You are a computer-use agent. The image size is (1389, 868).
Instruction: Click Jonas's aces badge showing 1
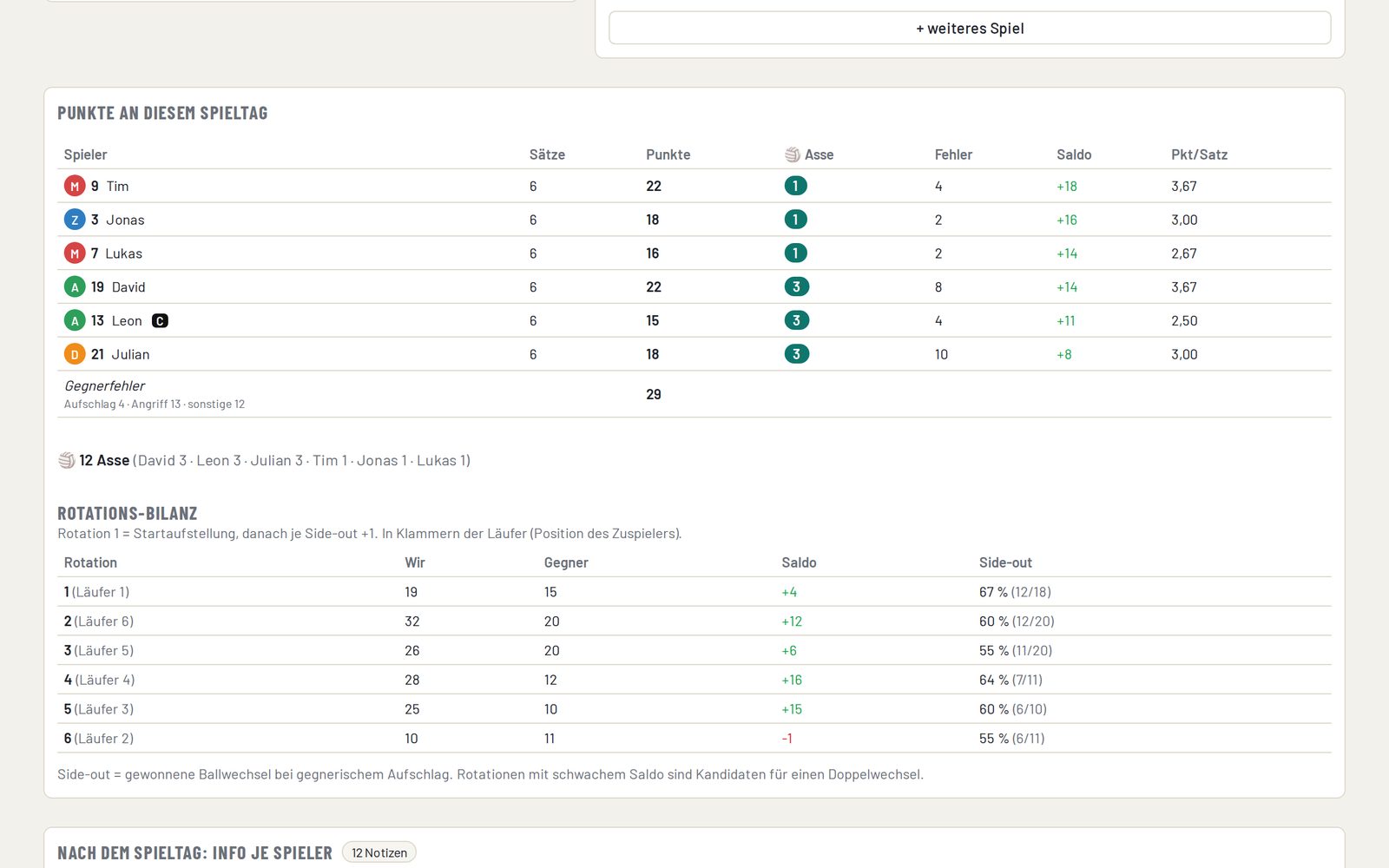(795, 220)
